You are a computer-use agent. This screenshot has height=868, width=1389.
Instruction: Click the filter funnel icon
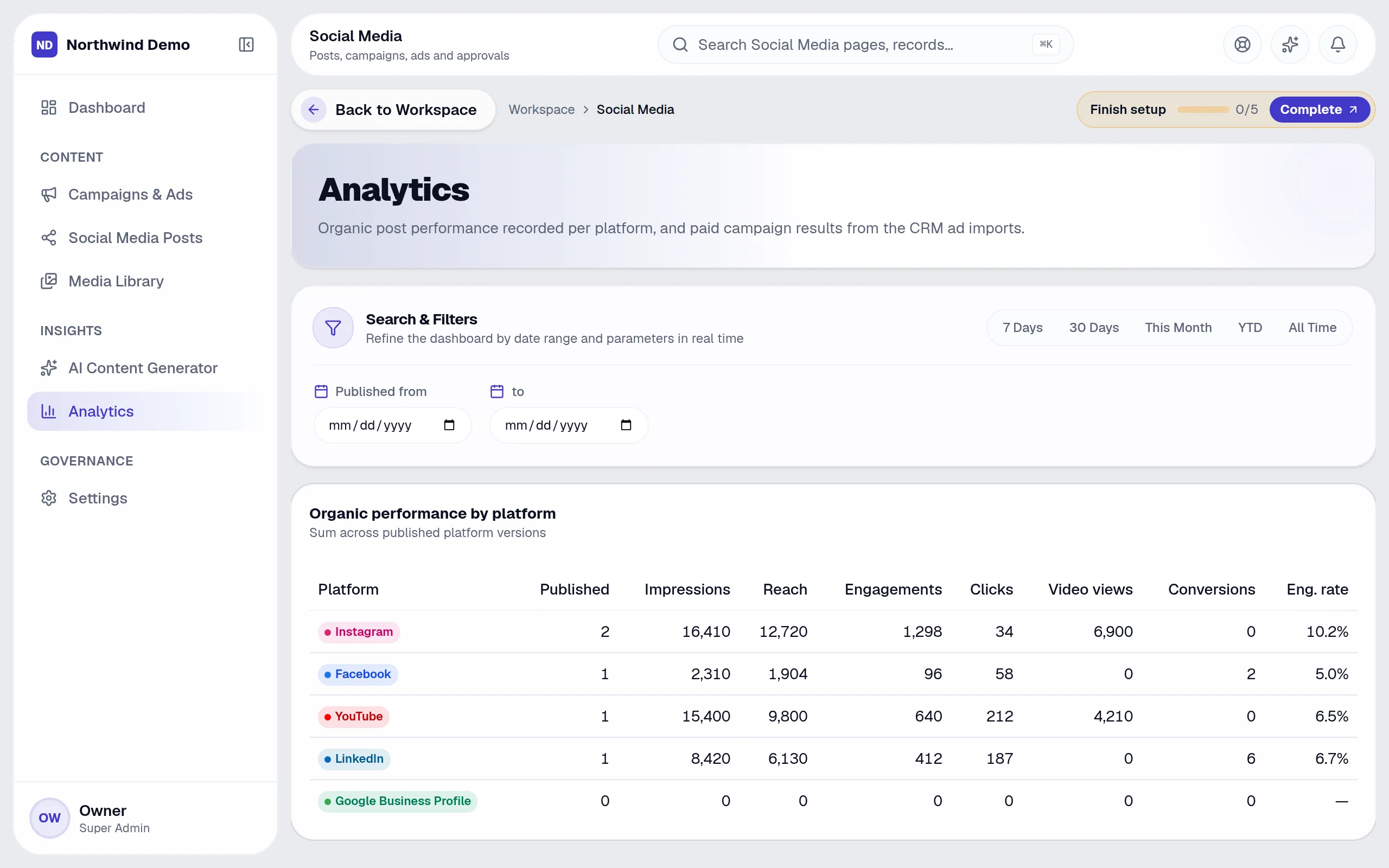(333, 328)
